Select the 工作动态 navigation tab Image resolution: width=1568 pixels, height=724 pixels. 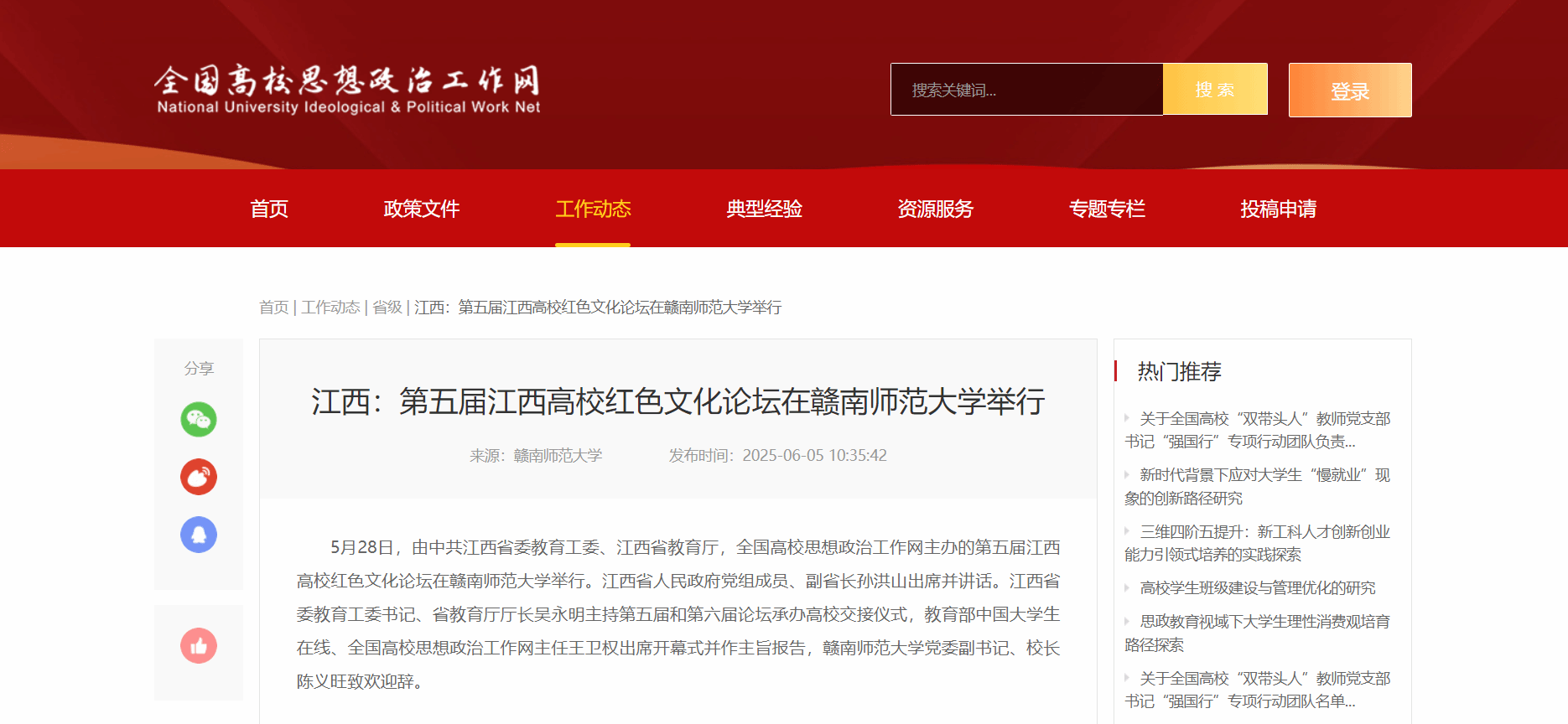coord(593,209)
